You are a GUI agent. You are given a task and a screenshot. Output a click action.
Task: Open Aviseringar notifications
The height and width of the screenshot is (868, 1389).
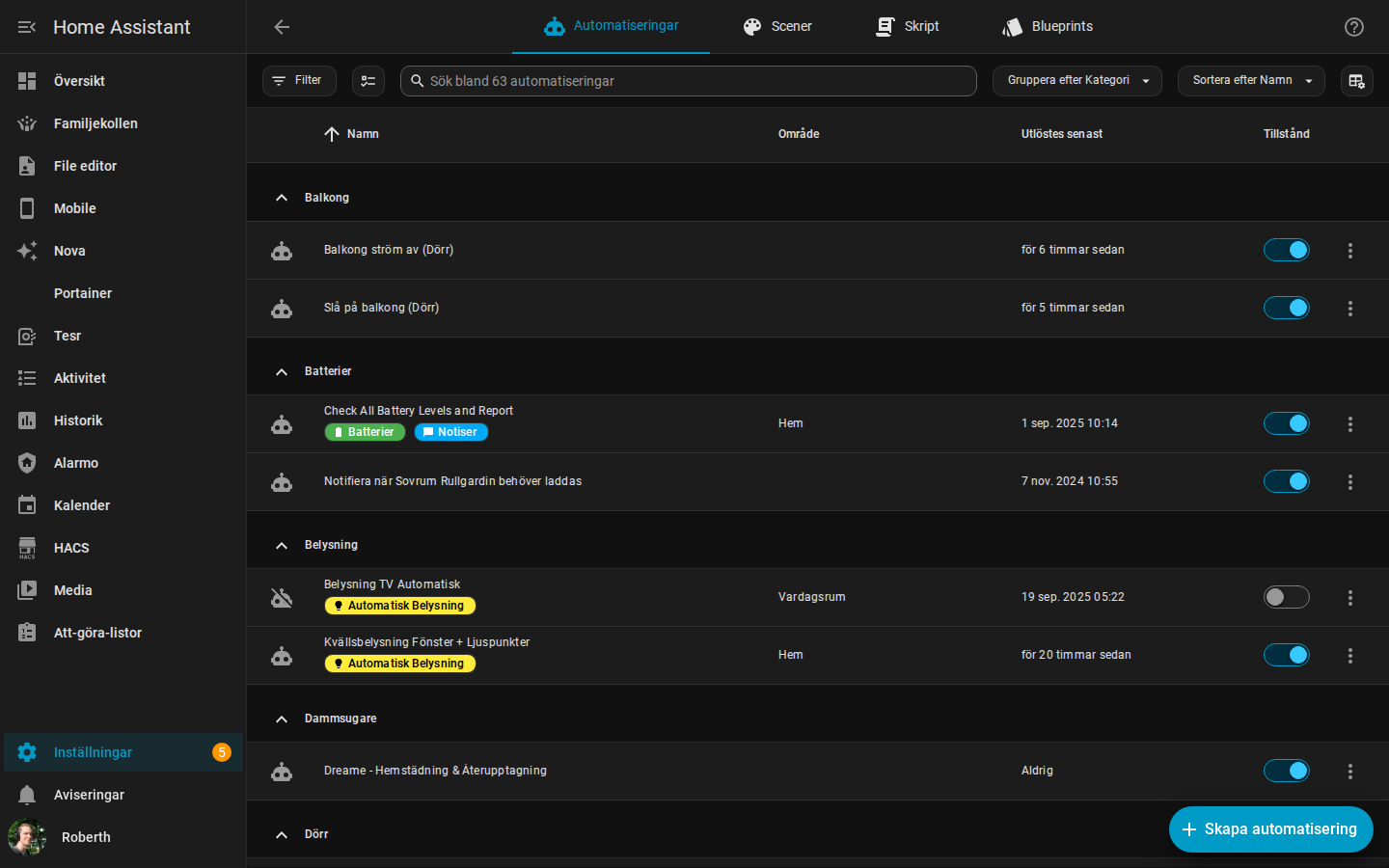(x=123, y=795)
